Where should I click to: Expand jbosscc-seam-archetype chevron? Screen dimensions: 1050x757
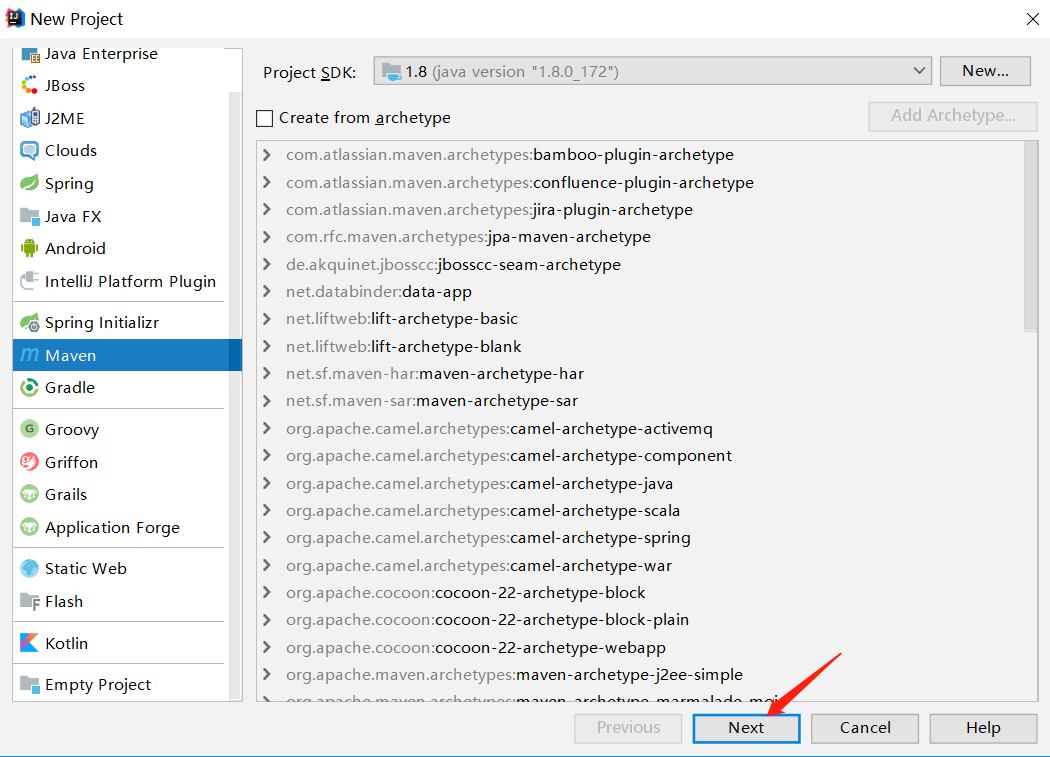(x=267, y=264)
